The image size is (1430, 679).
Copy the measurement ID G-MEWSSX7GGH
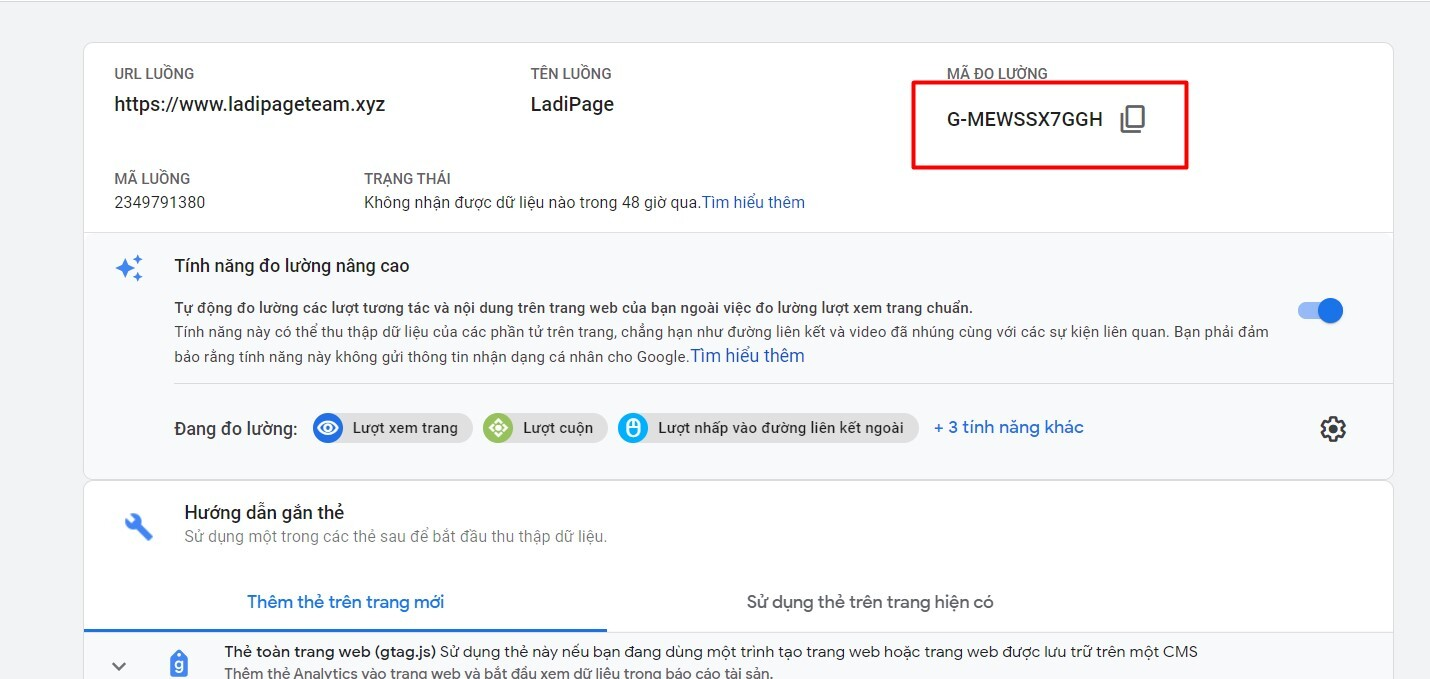tap(1131, 120)
